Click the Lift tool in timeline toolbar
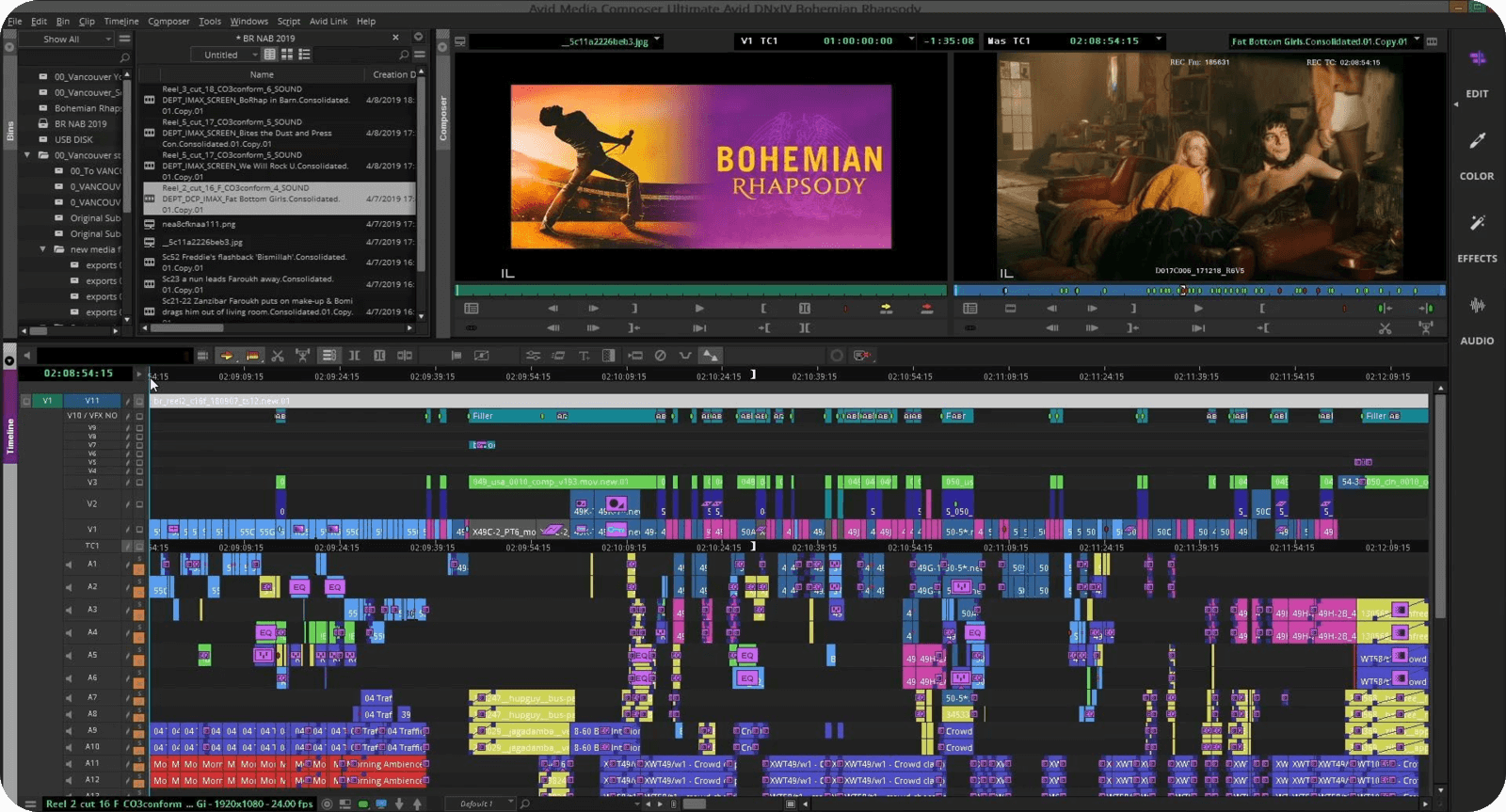The height and width of the screenshot is (812, 1506). (302, 356)
